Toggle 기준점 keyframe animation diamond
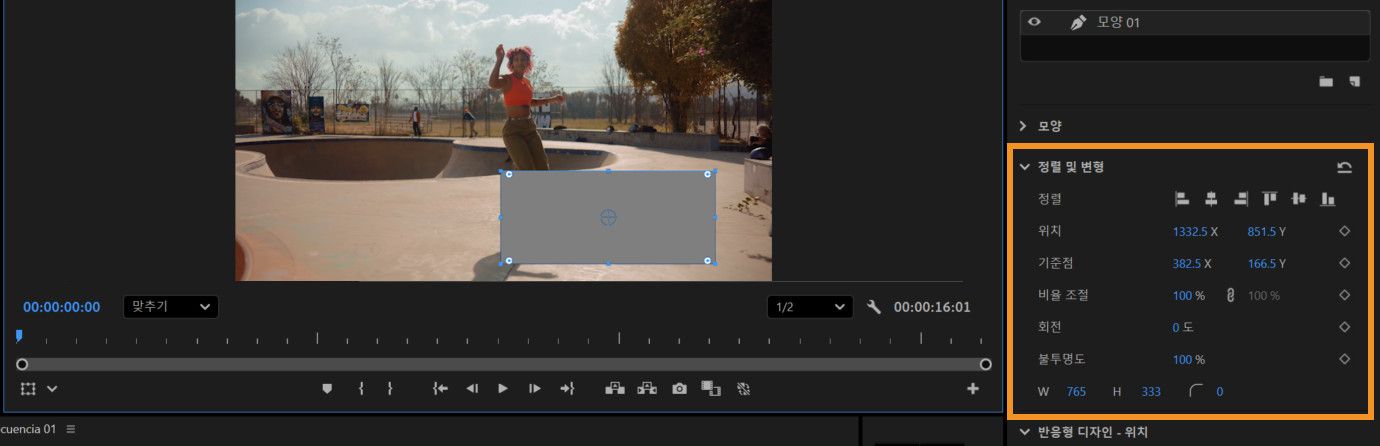Viewport: 1380px width, 446px height. coord(1344,263)
